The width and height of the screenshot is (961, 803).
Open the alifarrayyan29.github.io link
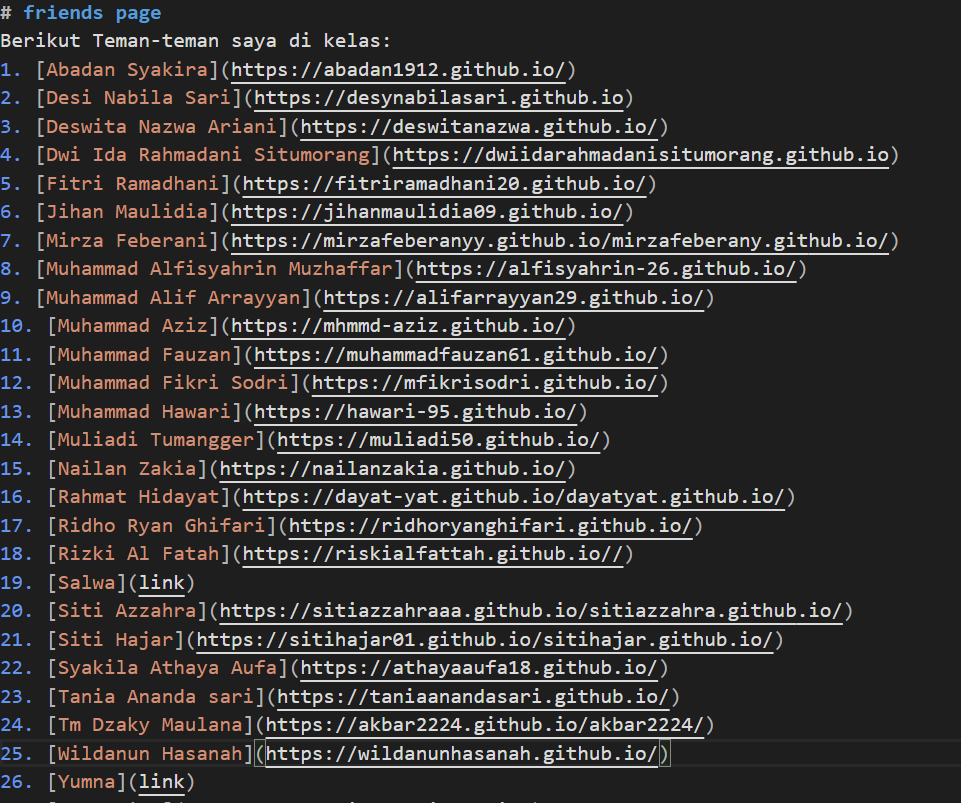click(x=513, y=298)
